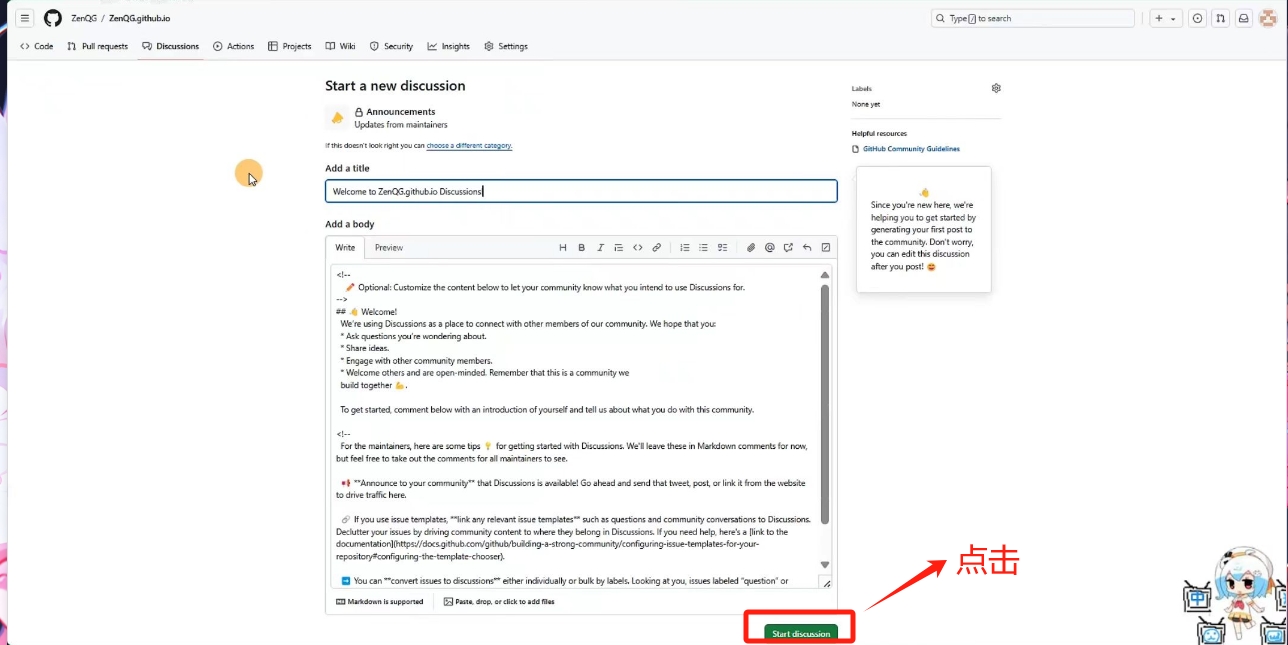This screenshot has height=645, width=1288.
Task: Click the discussion title input field
Action: tap(581, 191)
